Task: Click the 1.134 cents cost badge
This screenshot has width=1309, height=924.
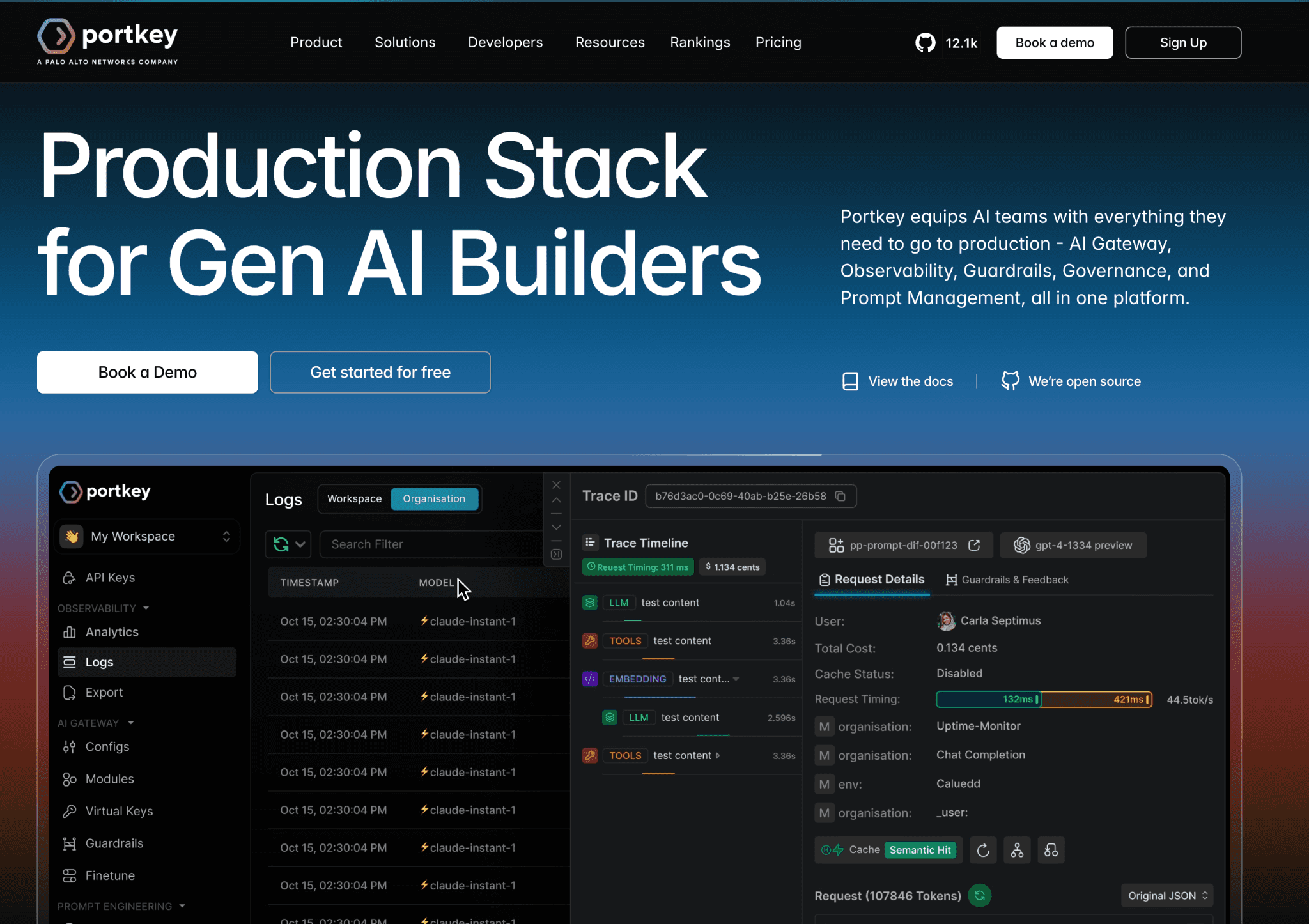Action: click(732, 567)
